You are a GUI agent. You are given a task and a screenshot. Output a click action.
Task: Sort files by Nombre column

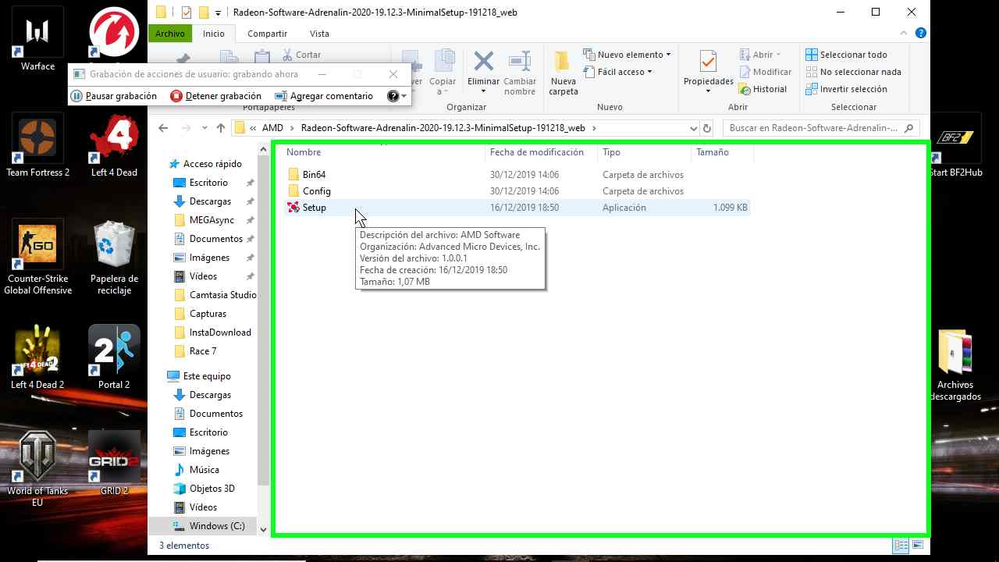(x=303, y=152)
